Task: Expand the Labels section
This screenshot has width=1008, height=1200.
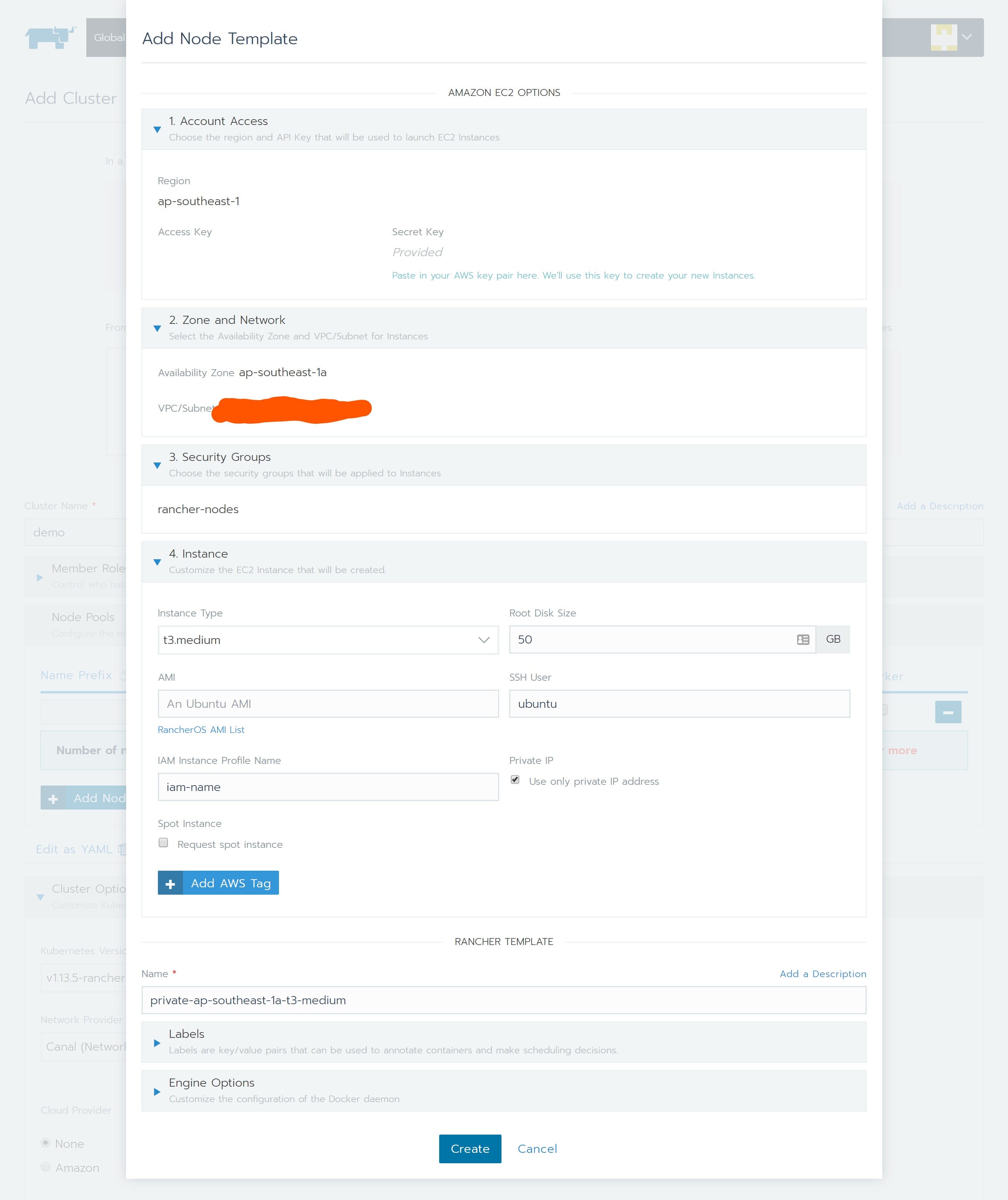Action: (x=157, y=1043)
